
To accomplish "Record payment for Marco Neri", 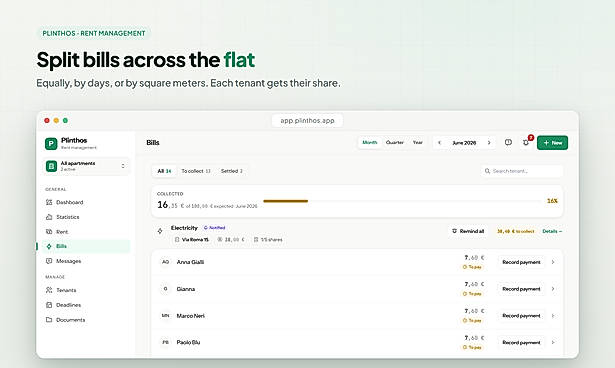I will click(x=521, y=315).
